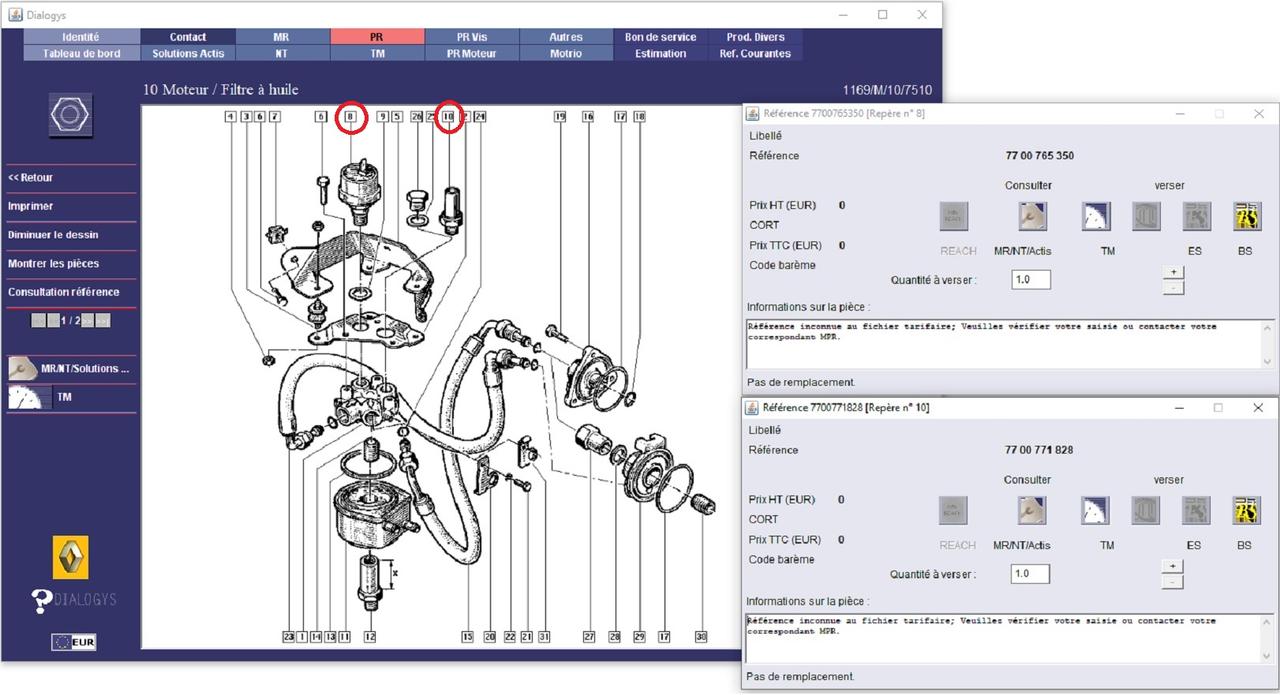Click Diminuer le dessin

[x=53, y=235]
